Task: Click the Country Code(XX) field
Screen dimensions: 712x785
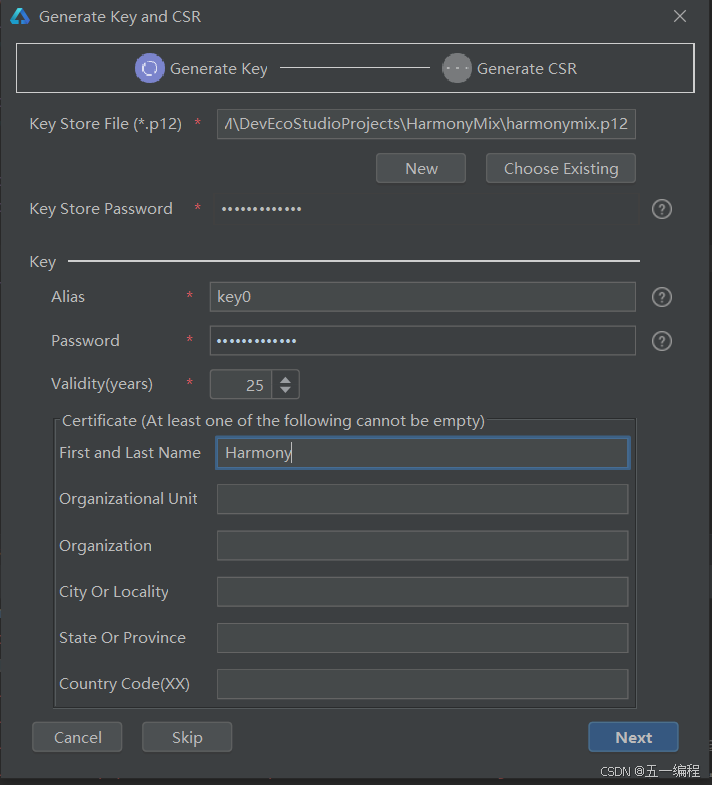Action: pyautogui.click(x=423, y=684)
